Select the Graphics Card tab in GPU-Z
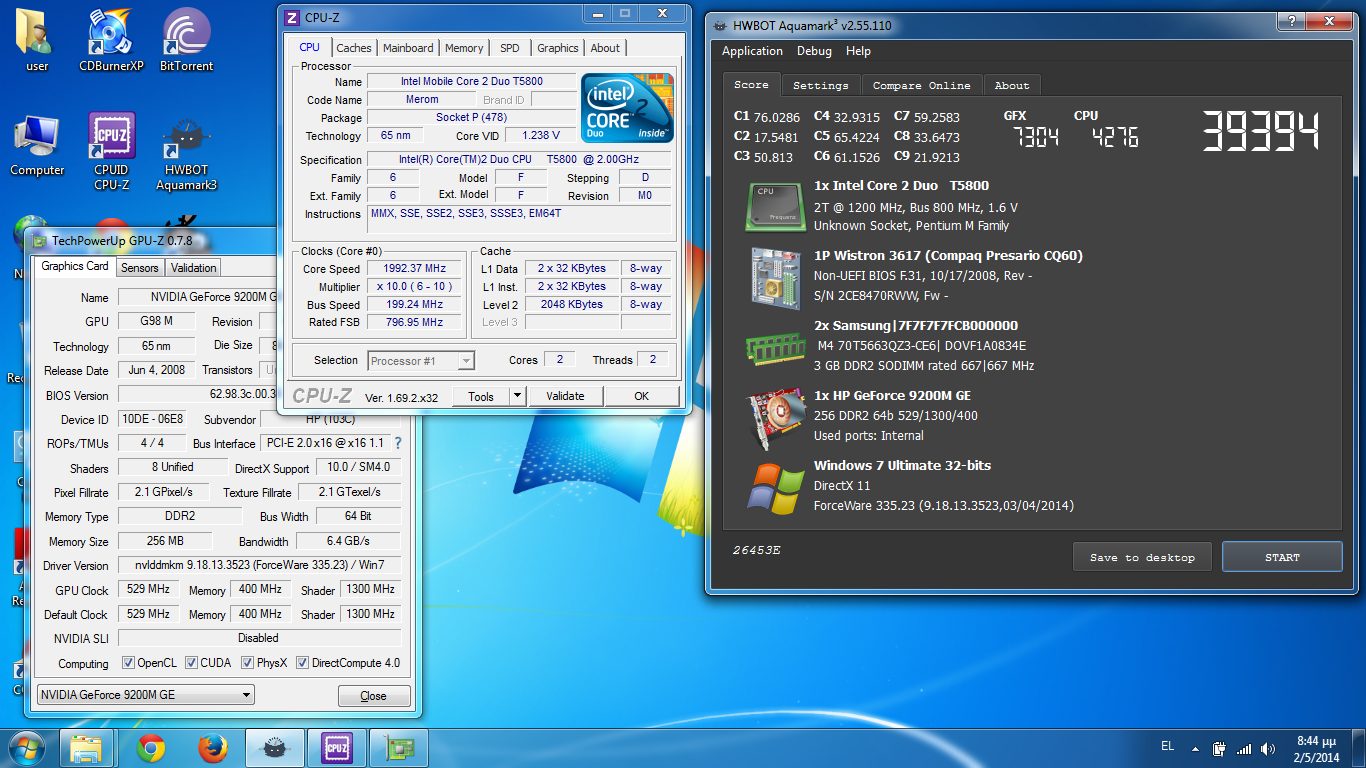This screenshot has width=1366, height=768. [x=75, y=266]
